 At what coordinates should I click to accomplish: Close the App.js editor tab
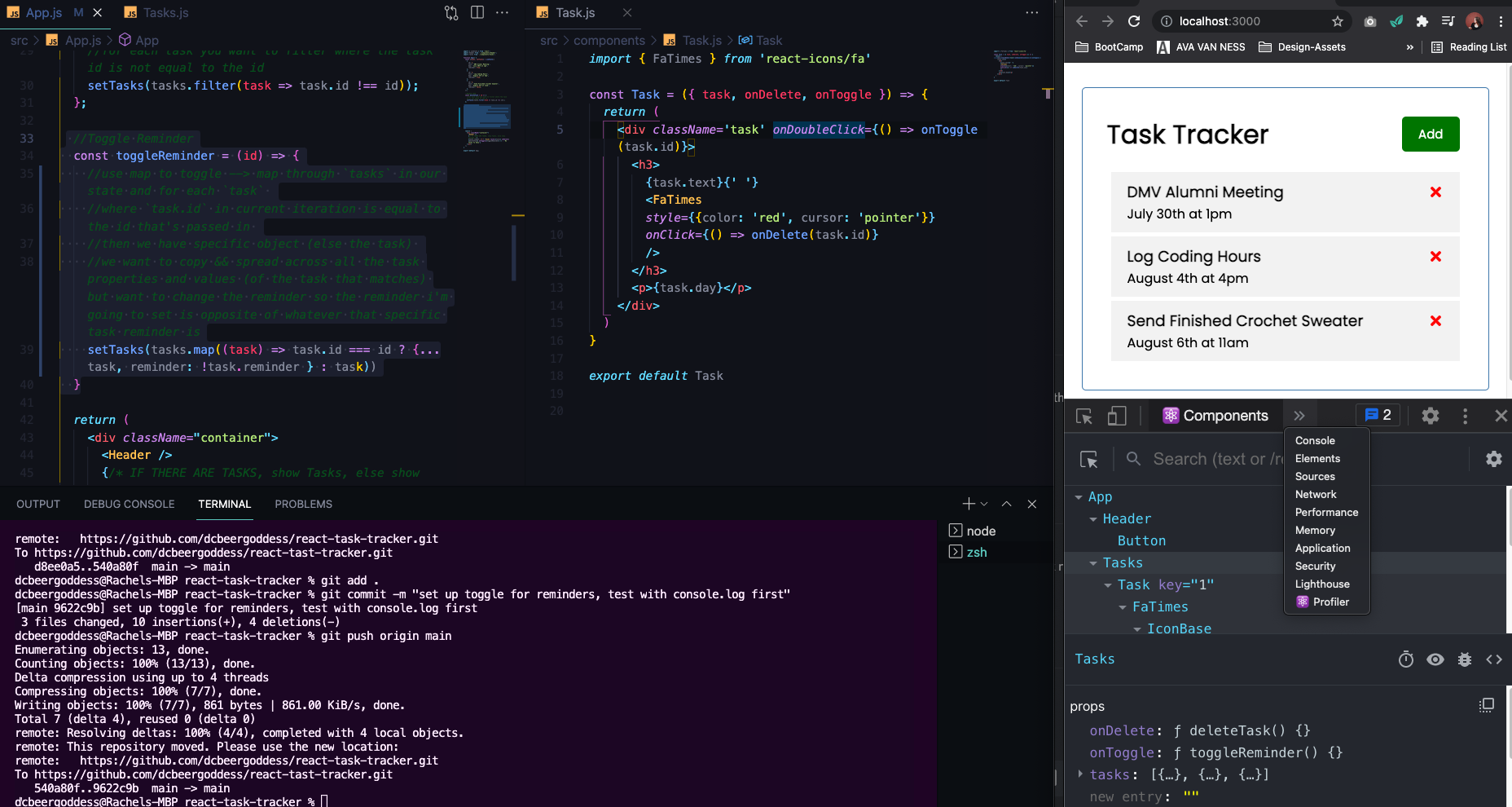pos(98,12)
